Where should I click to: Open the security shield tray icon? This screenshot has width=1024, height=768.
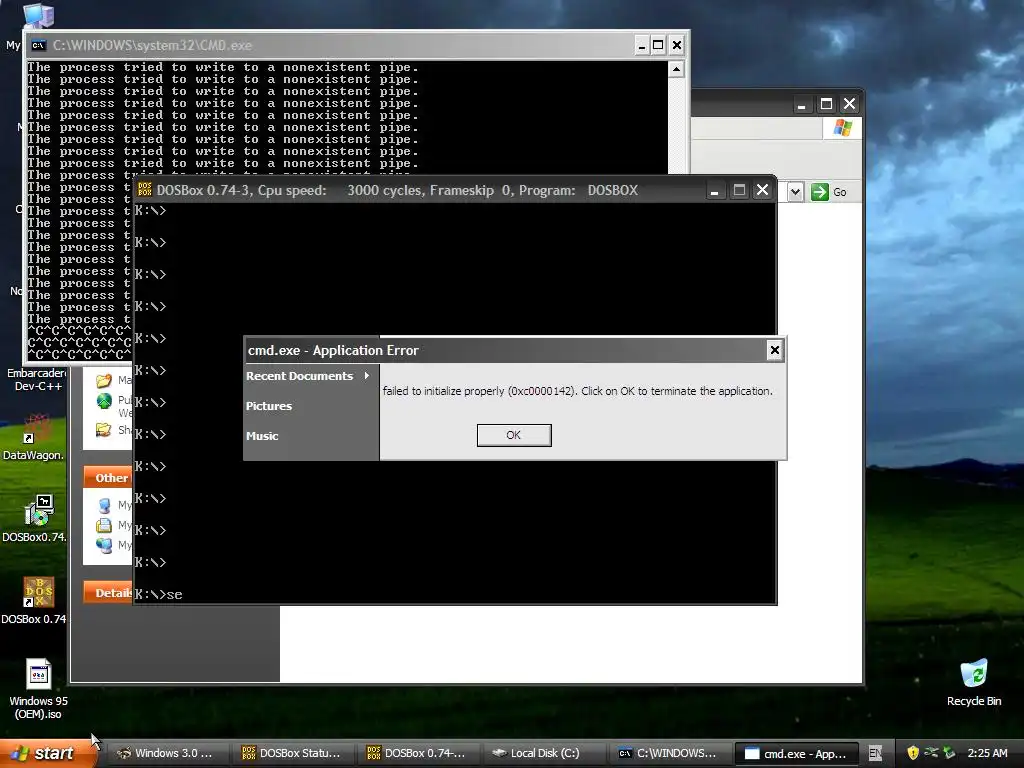pos(913,753)
